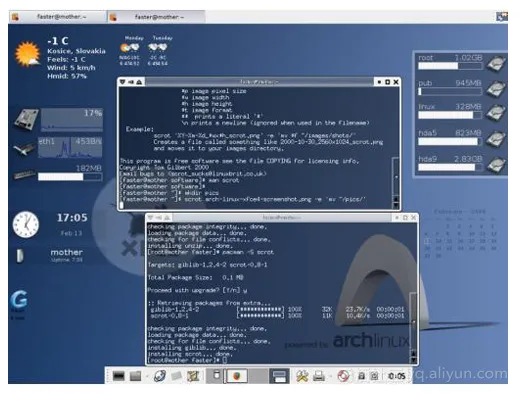
Task: Click the CPU chip icon beside 17%
Action: click(26, 119)
